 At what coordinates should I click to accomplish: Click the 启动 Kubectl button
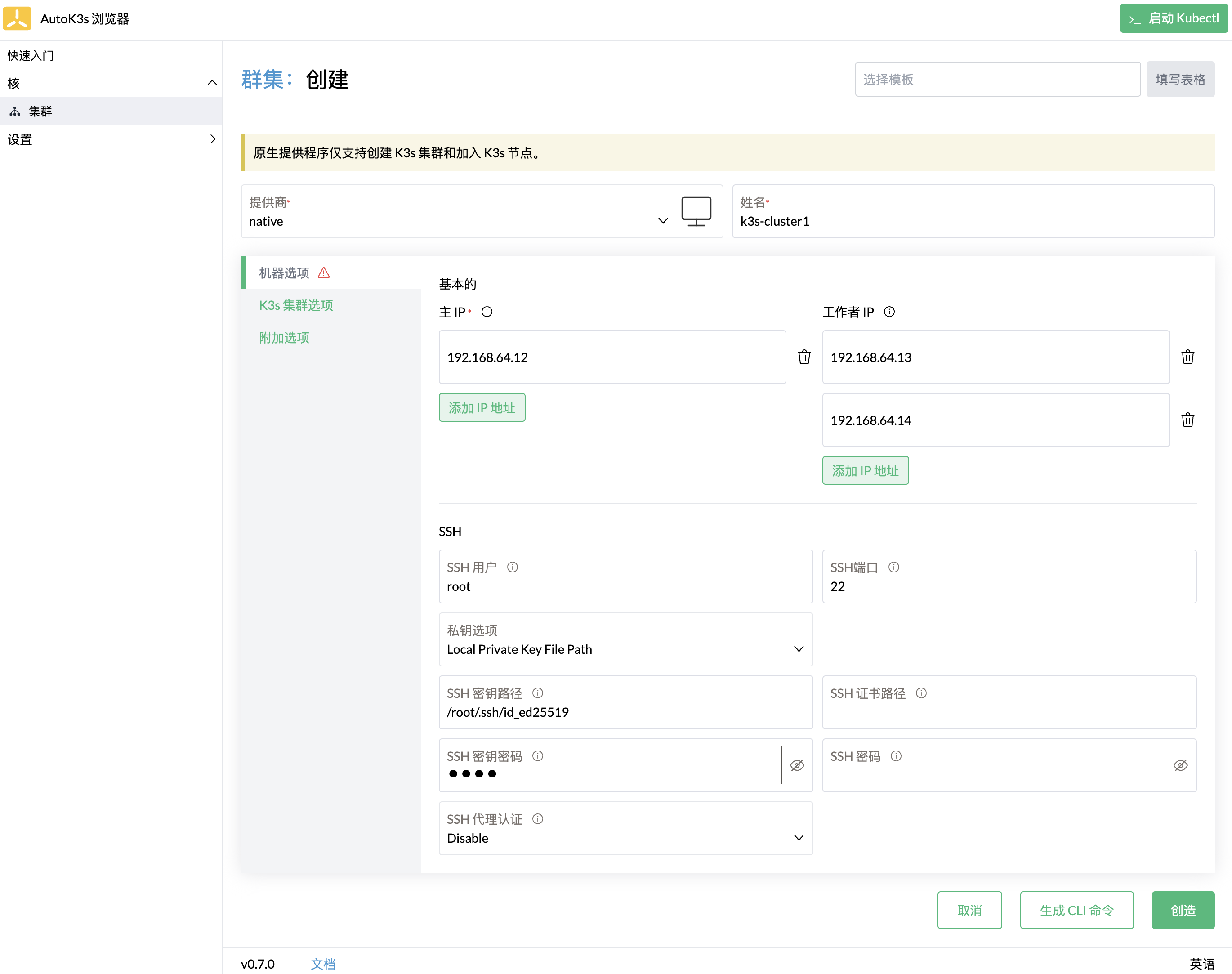point(1173,18)
